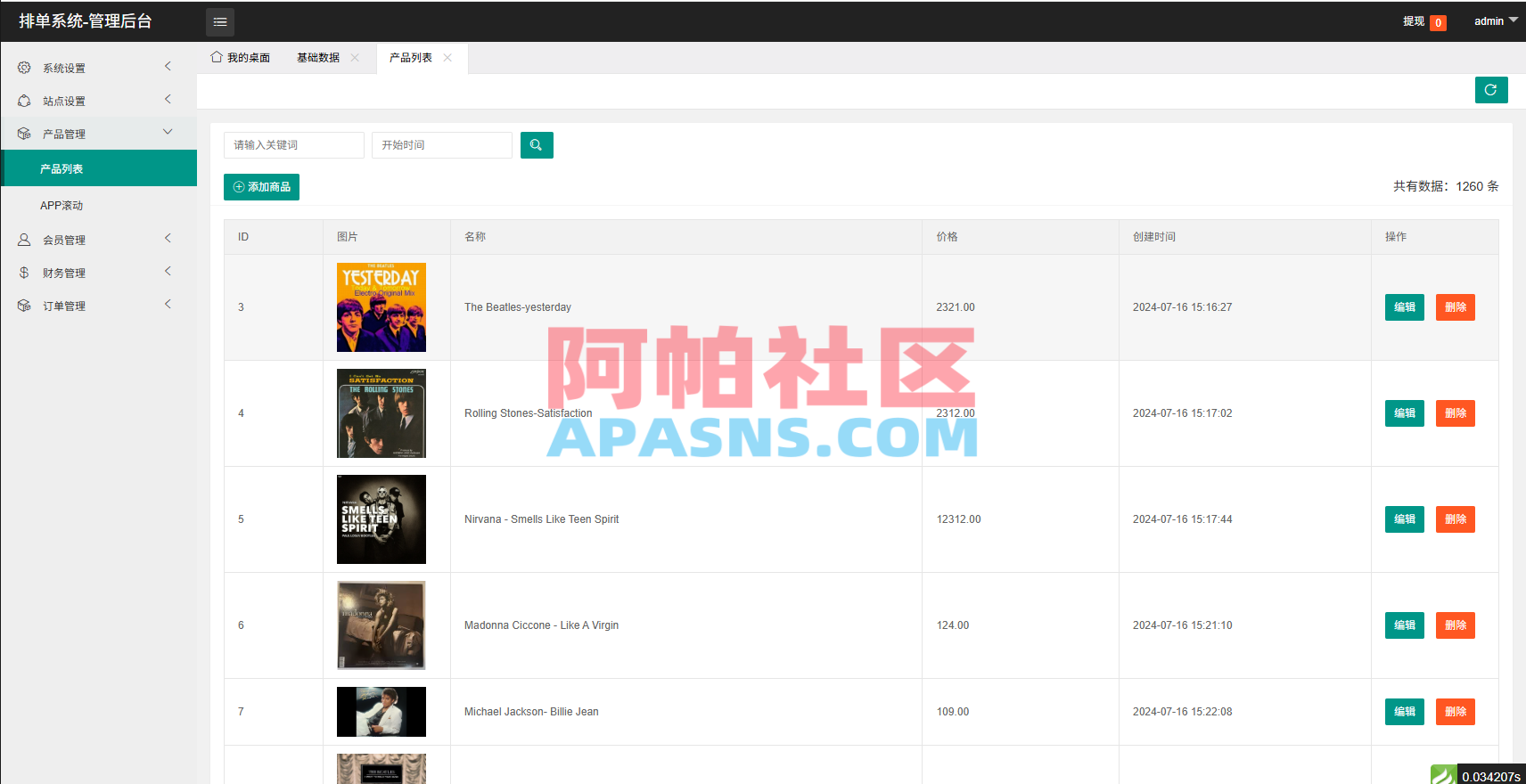Open the Rolling Stones cover thumbnail
The height and width of the screenshot is (784, 1526).
pyautogui.click(x=381, y=413)
